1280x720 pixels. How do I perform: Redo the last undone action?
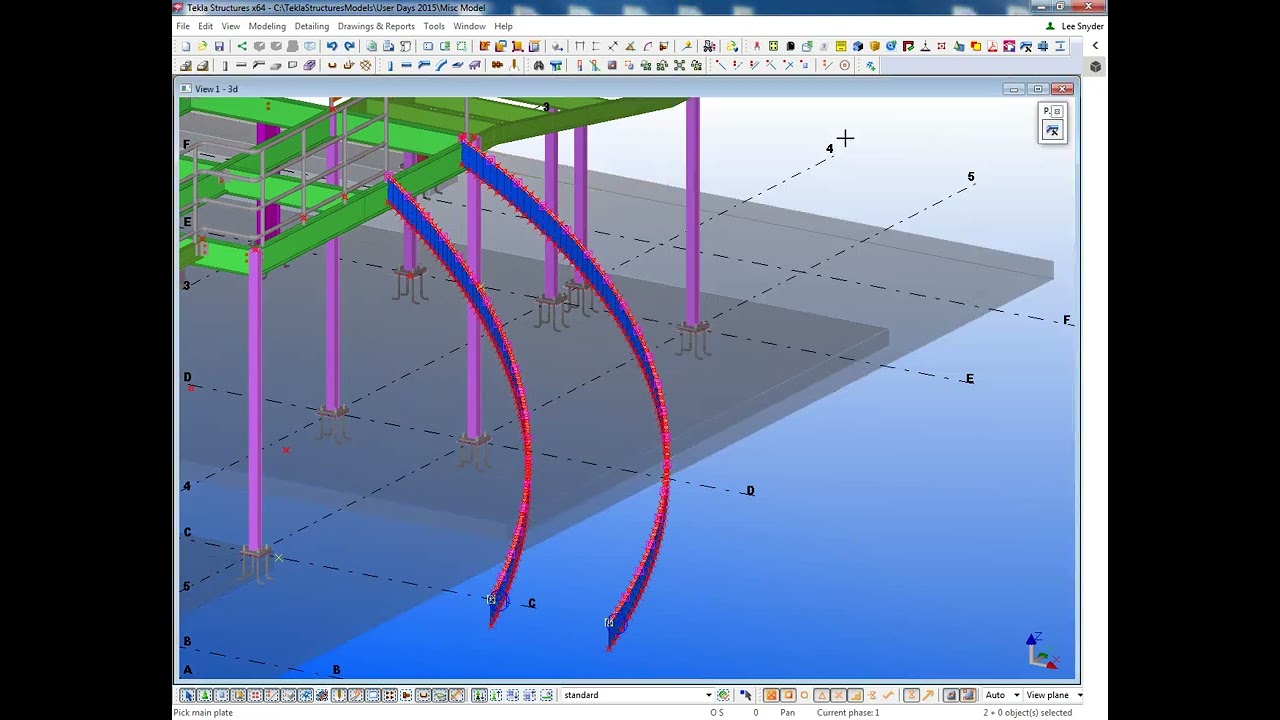coord(349,46)
